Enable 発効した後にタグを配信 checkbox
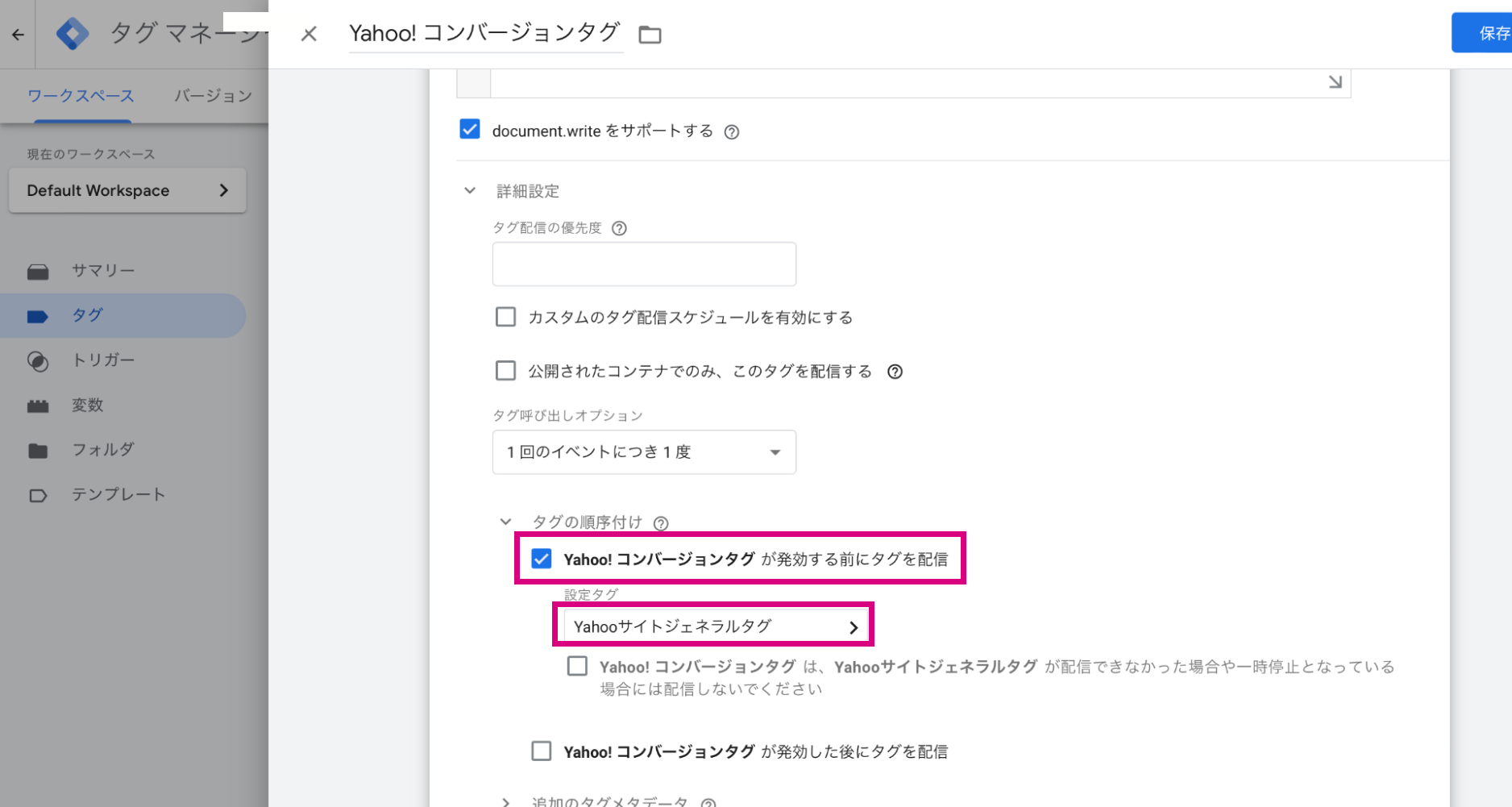Image resolution: width=1512 pixels, height=807 pixels. (542, 751)
